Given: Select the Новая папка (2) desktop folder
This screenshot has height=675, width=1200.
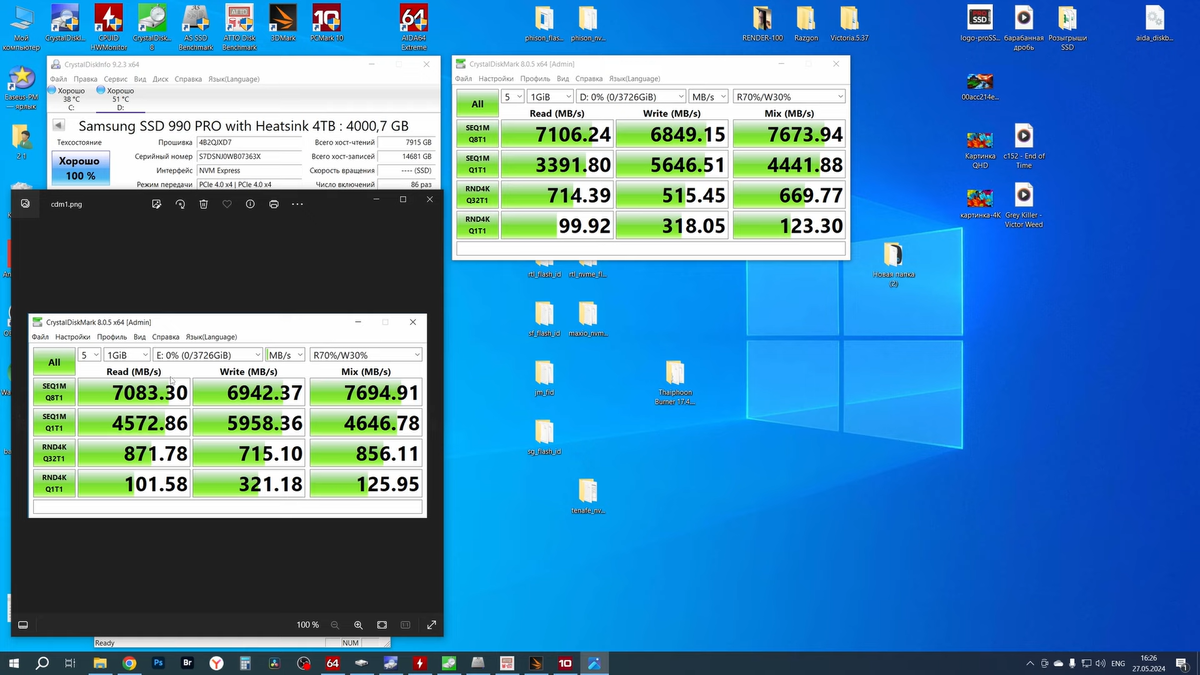Looking at the screenshot, I should (893, 265).
